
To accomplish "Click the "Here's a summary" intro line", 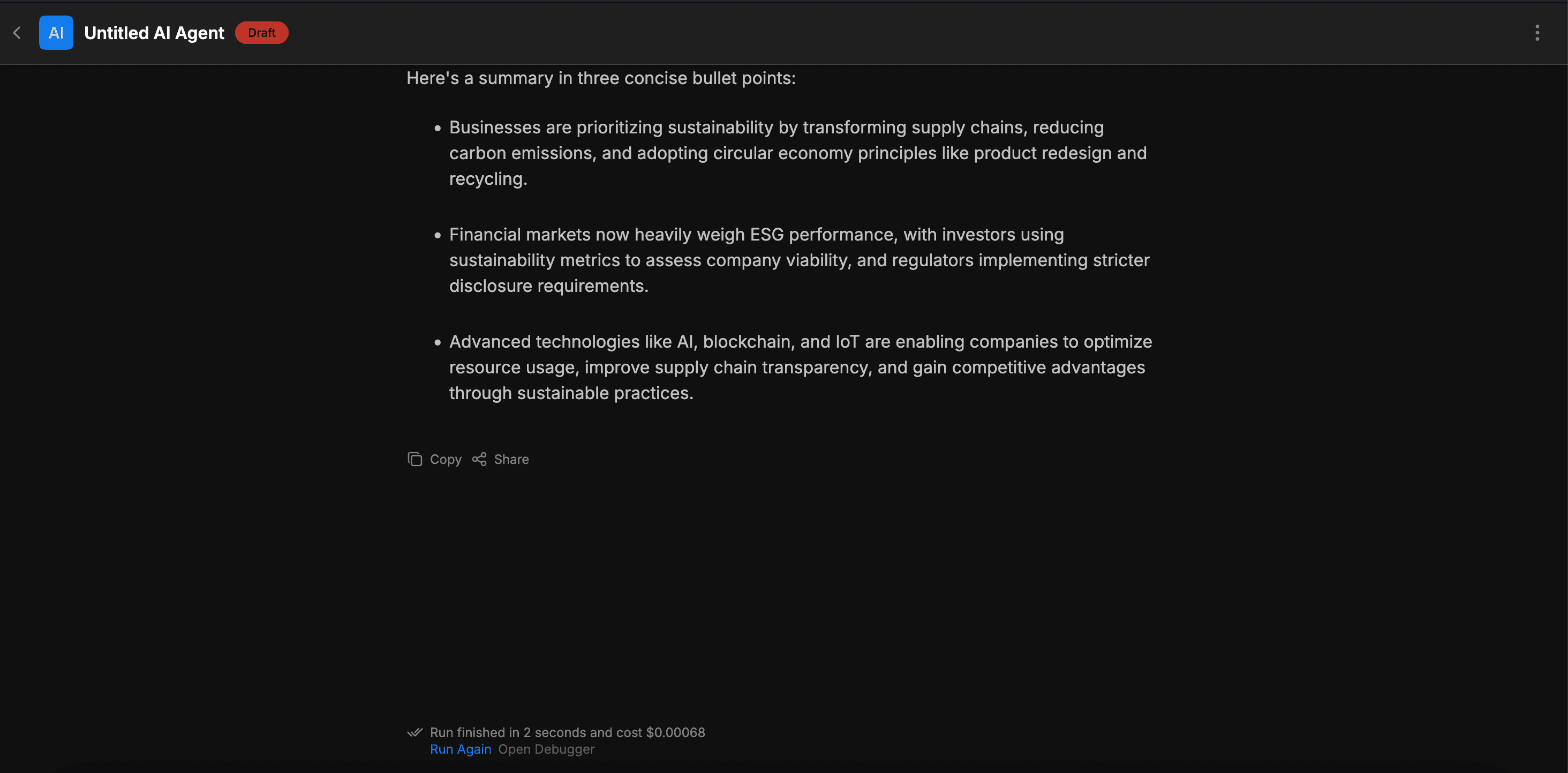I will point(601,79).
